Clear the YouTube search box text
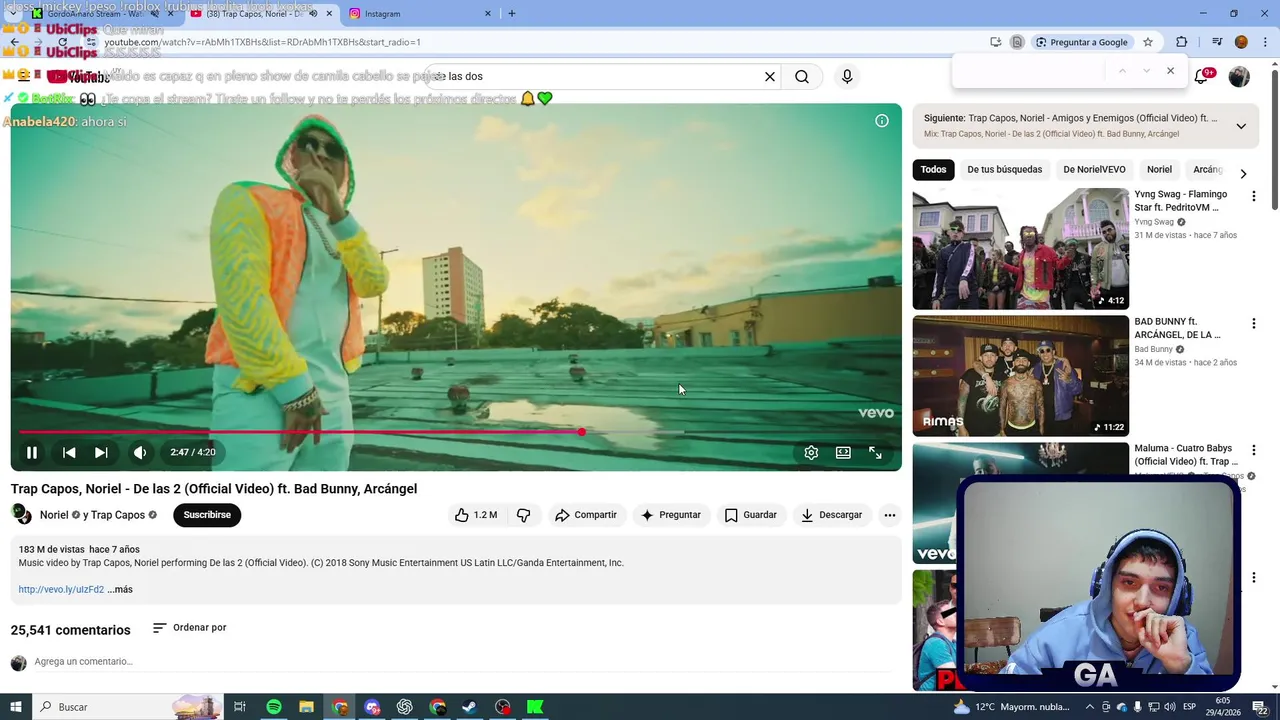1280x720 pixels. pos(770,76)
